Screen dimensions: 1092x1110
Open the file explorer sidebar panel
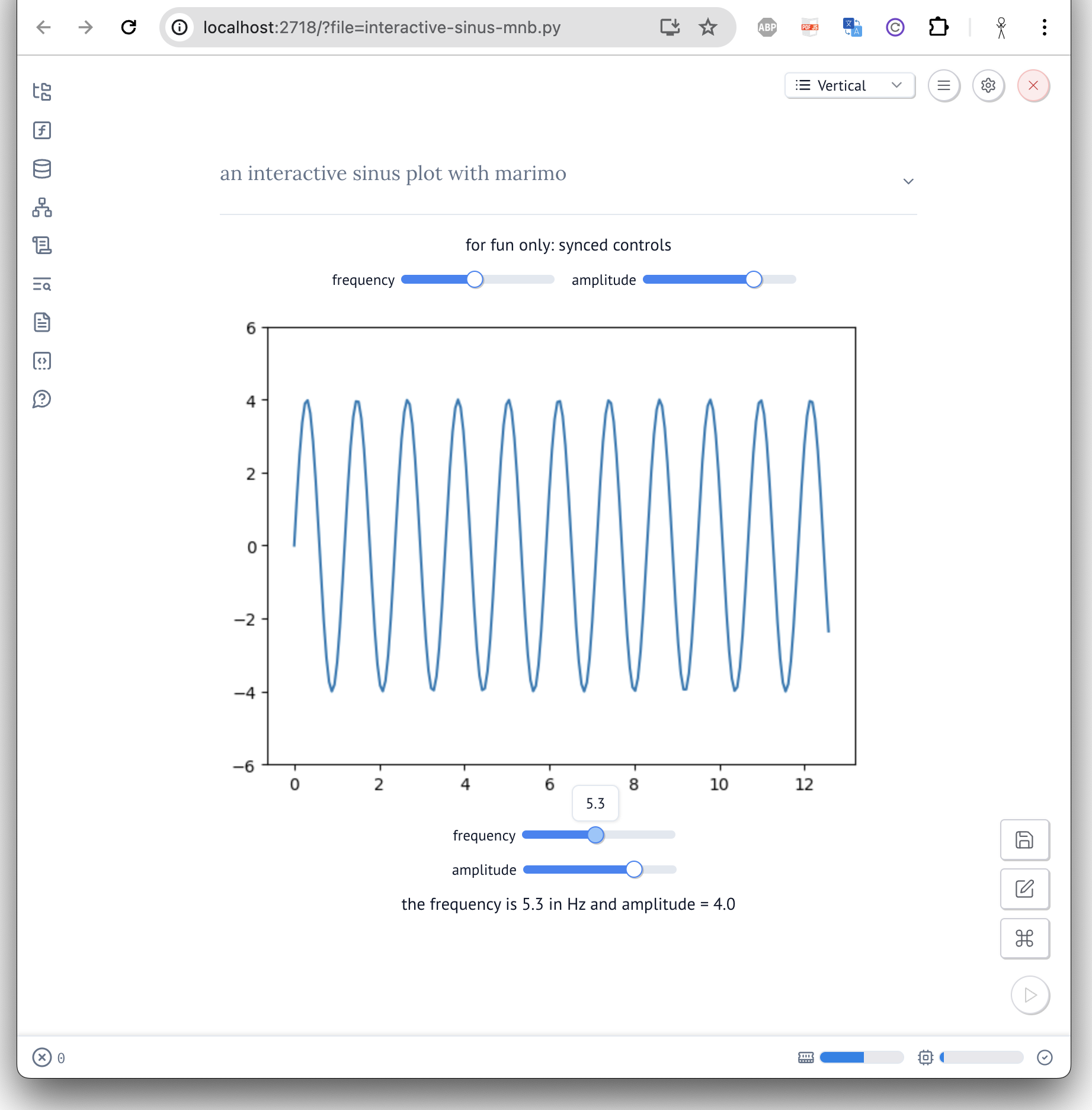[42, 92]
